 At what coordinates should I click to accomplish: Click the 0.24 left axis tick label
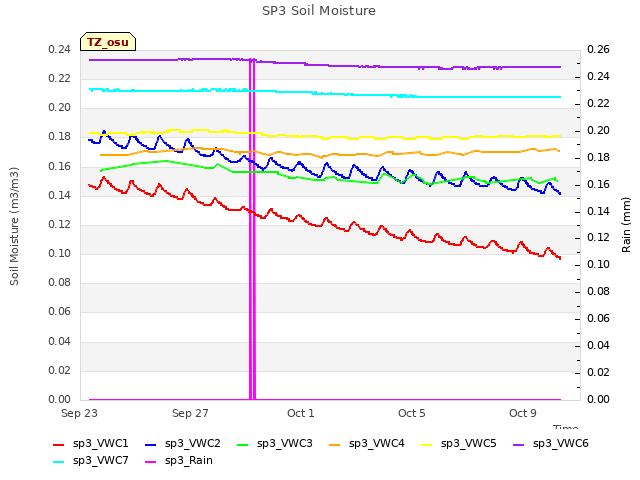click(60, 49)
